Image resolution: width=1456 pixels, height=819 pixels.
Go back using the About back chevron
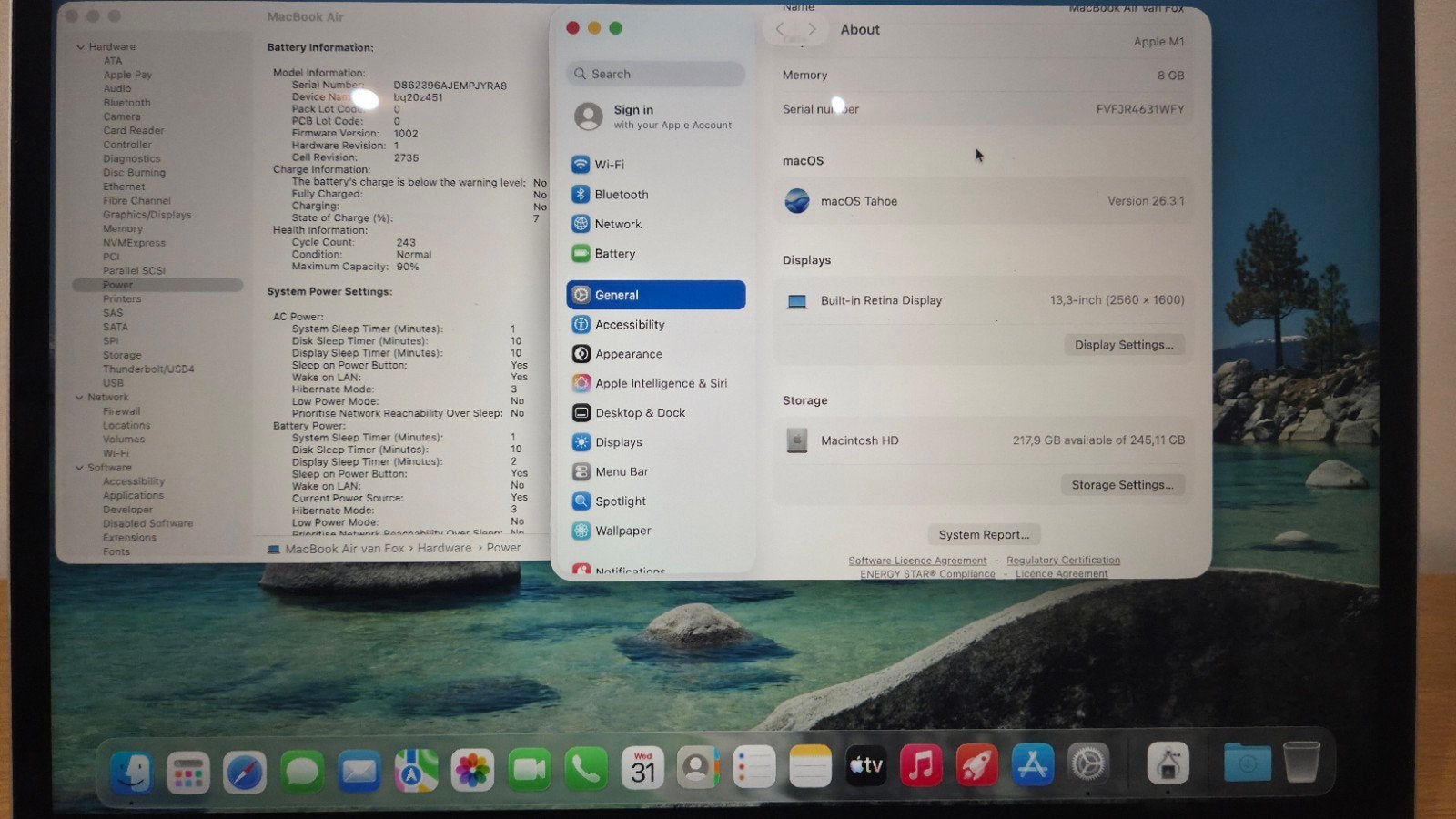click(x=781, y=29)
